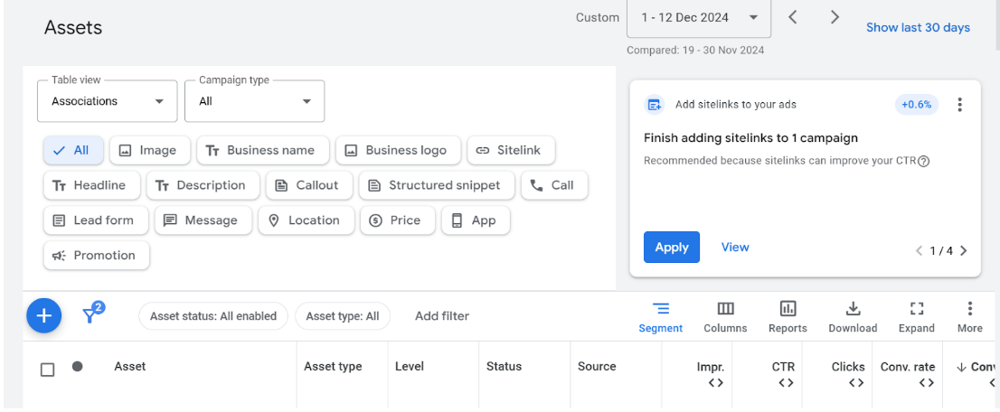Go to previous date range
1000x412 pixels.
(793, 17)
